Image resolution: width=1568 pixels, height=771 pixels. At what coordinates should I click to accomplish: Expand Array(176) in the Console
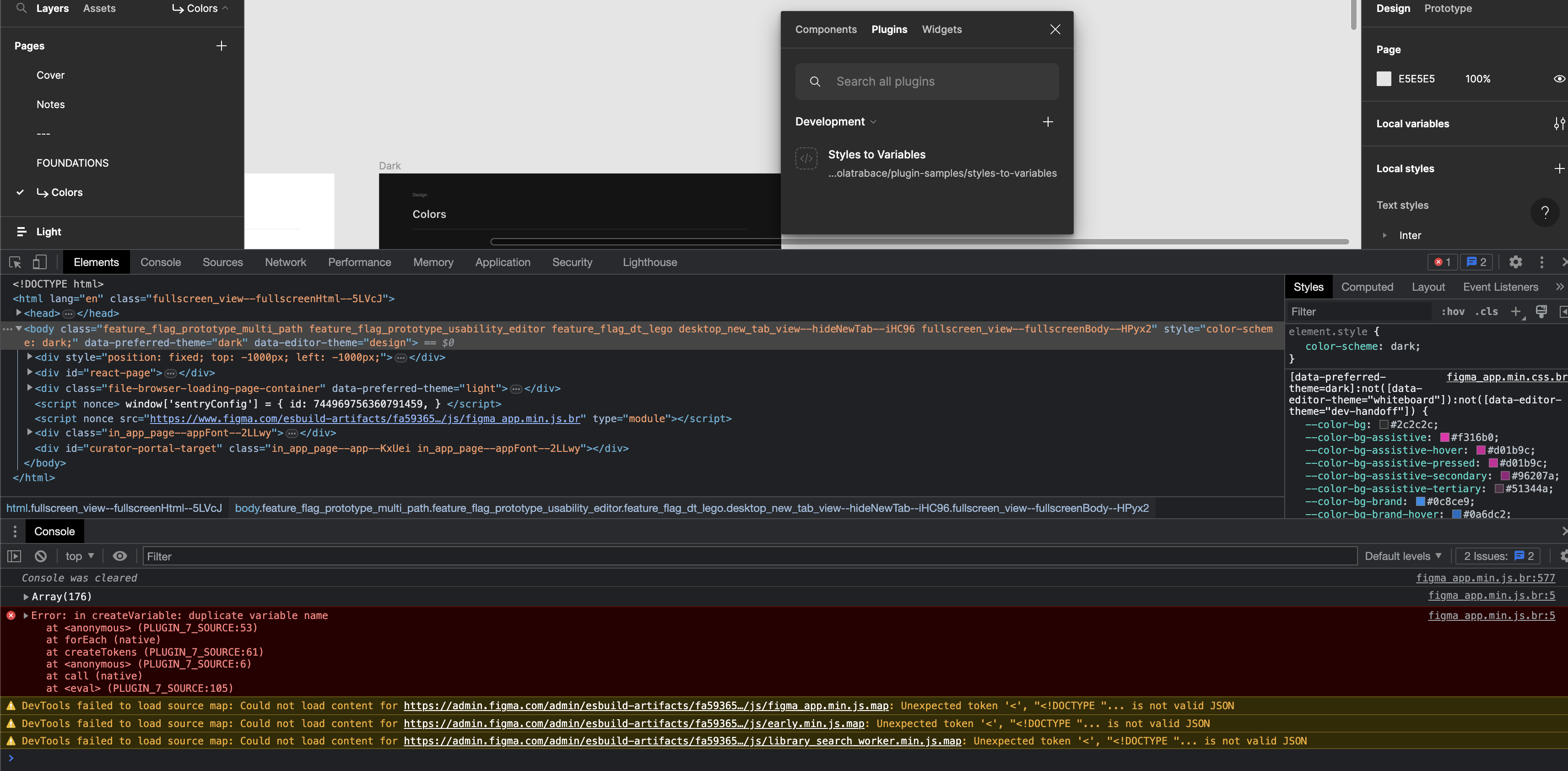pos(26,597)
